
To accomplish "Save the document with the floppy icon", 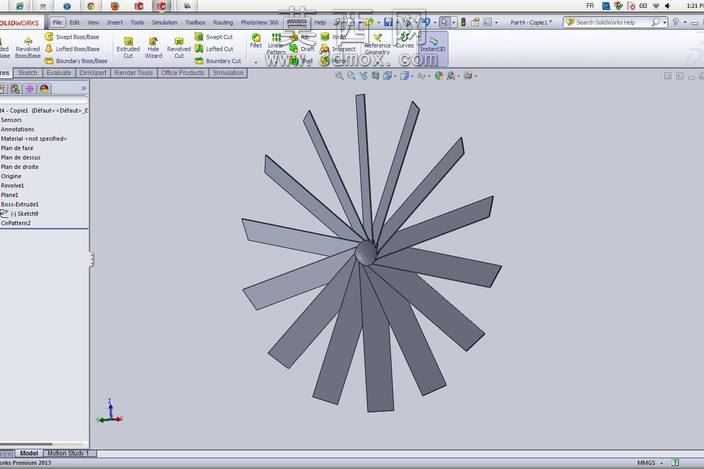I will pyautogui.click(x=388, y=22).
